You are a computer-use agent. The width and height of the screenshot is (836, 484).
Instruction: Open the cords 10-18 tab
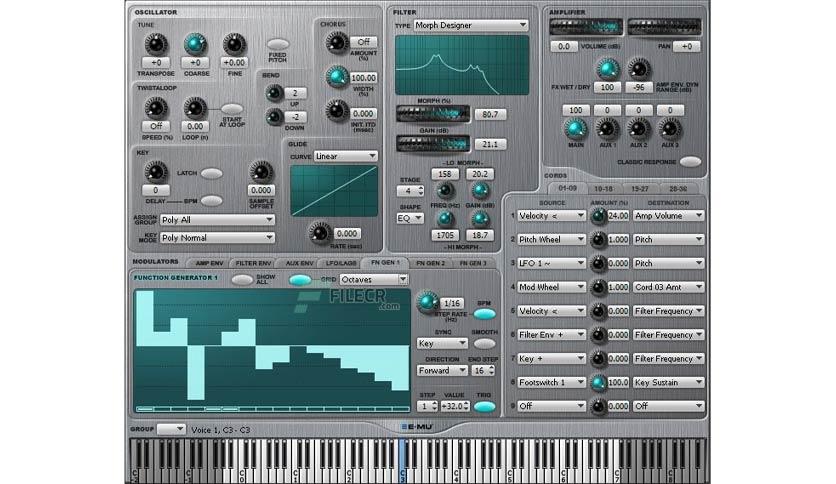[603, 189]
